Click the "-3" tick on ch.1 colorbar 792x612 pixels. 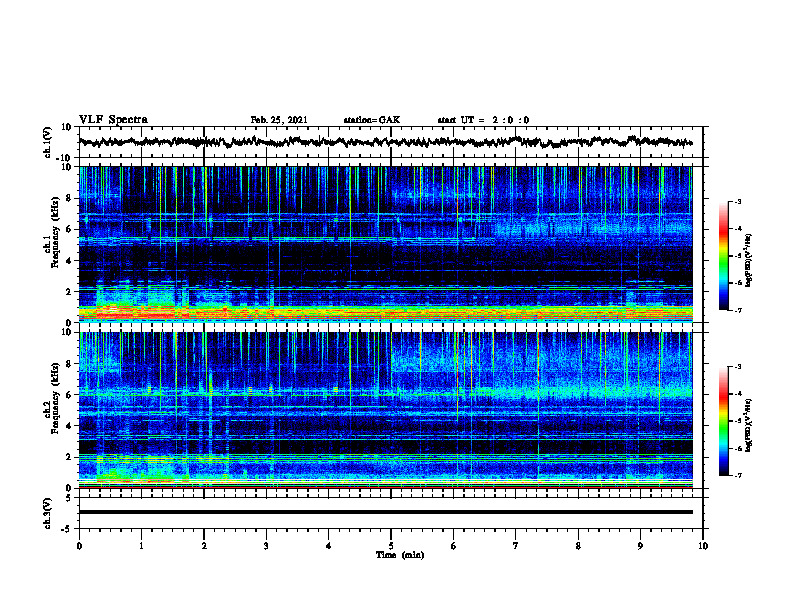click(737, 202)
